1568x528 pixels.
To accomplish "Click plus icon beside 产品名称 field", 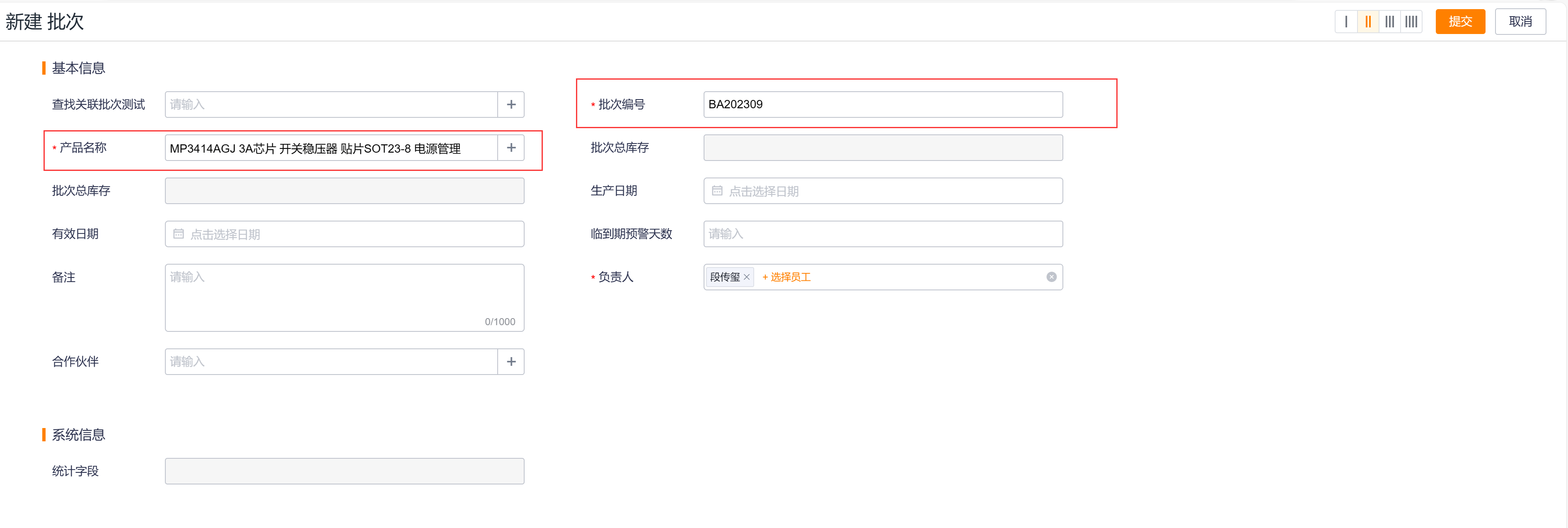I will tap(511, 148).
